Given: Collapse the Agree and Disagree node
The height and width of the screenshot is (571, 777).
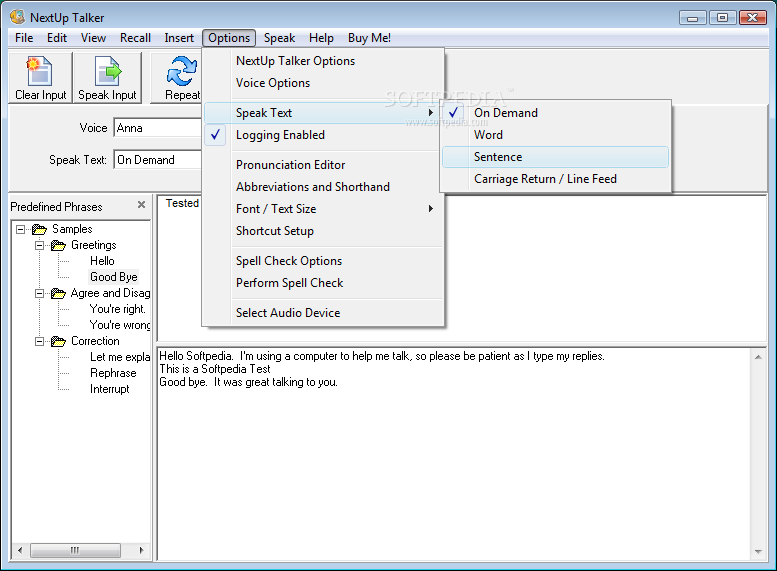Looking at the screenshot, I should pos(39,293).
